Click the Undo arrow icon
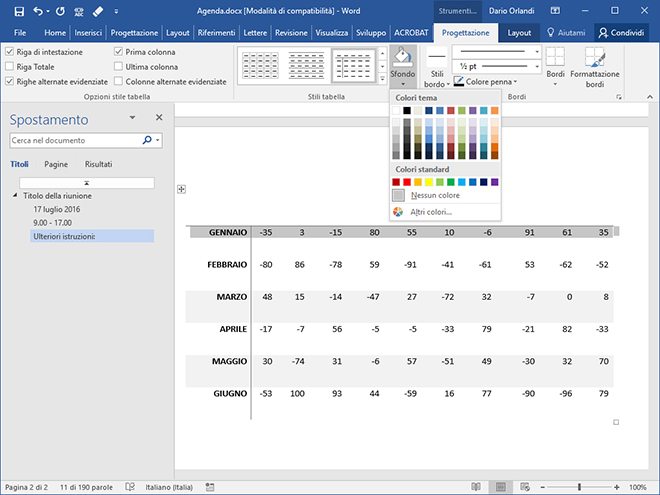Viewport: 660px width, 495px height. (x=39, y=11)
